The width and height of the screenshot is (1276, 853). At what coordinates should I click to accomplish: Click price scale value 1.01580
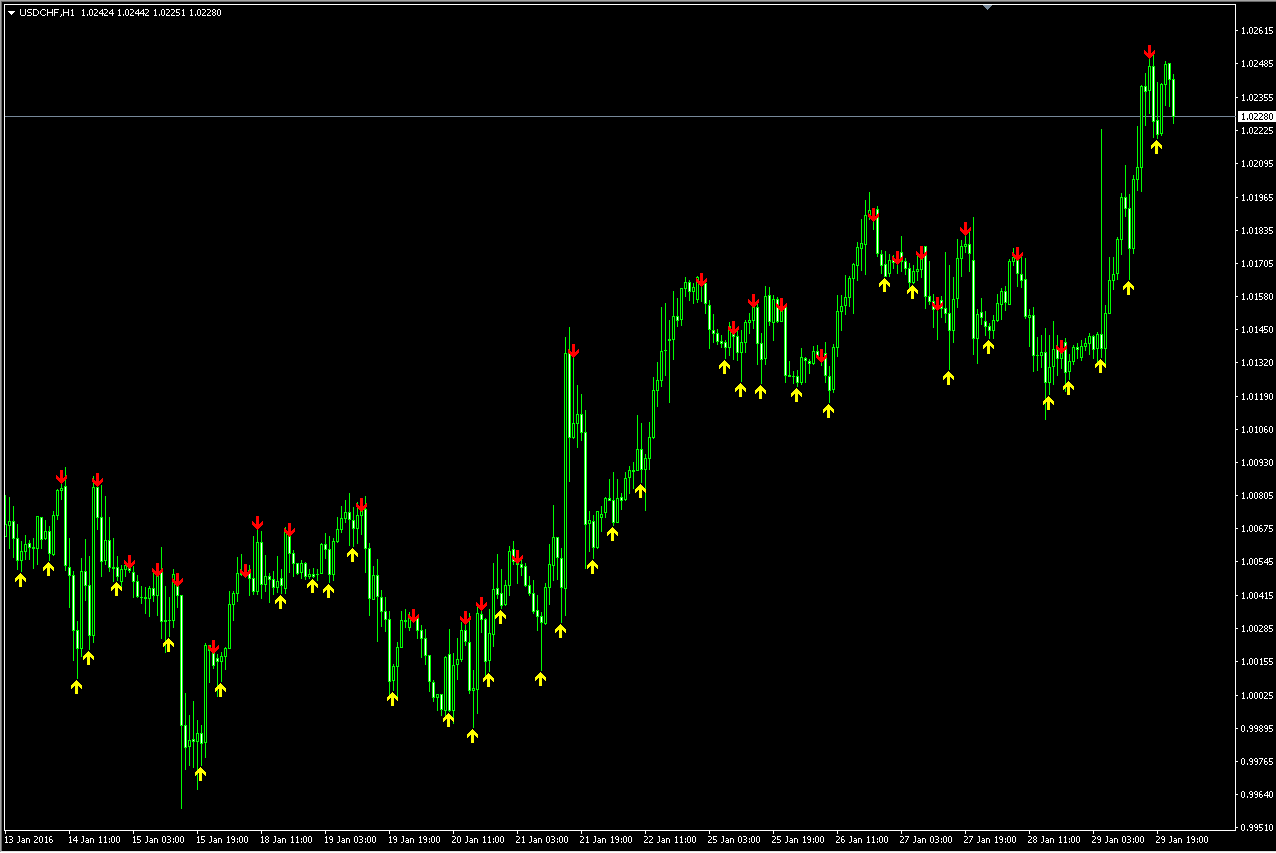pos(1256,296)
